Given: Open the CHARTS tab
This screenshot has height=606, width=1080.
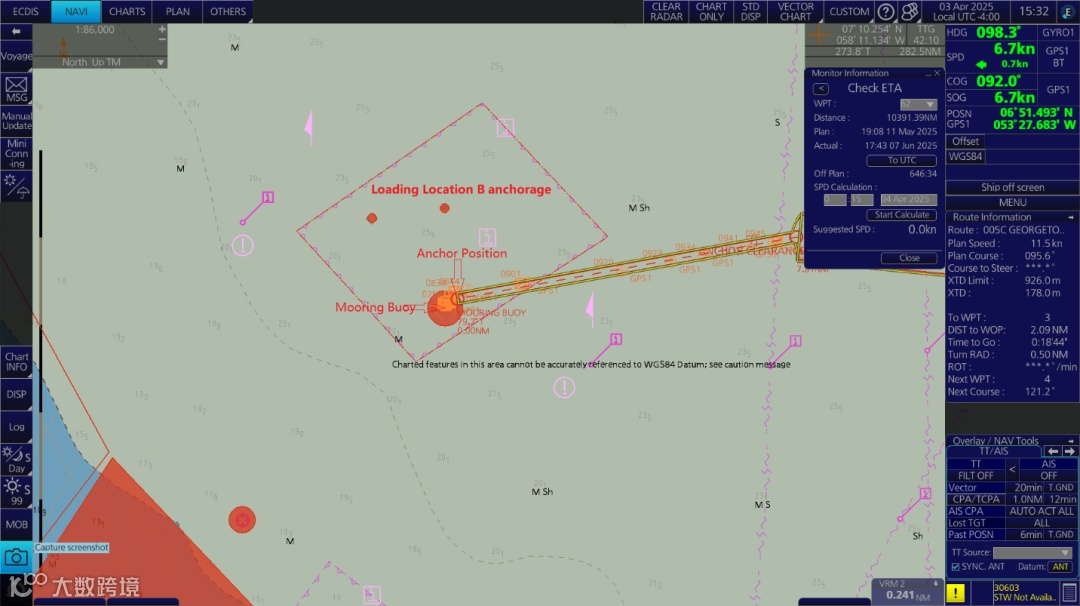Looking at the screenshot, I should coord(127,12).
